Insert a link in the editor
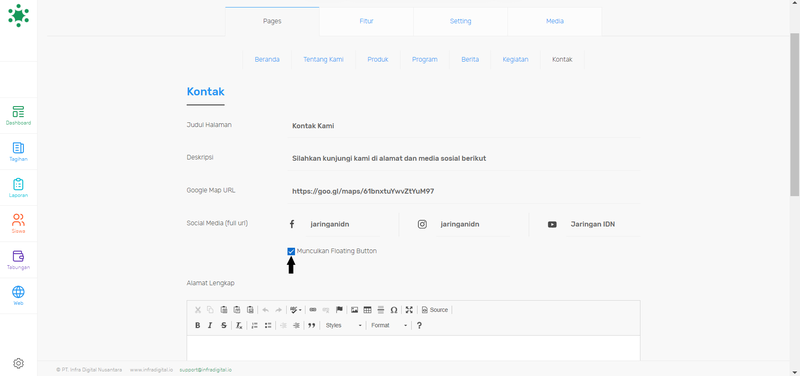The height and width of the screenshot is (376, 800). [x=313, y=310]
